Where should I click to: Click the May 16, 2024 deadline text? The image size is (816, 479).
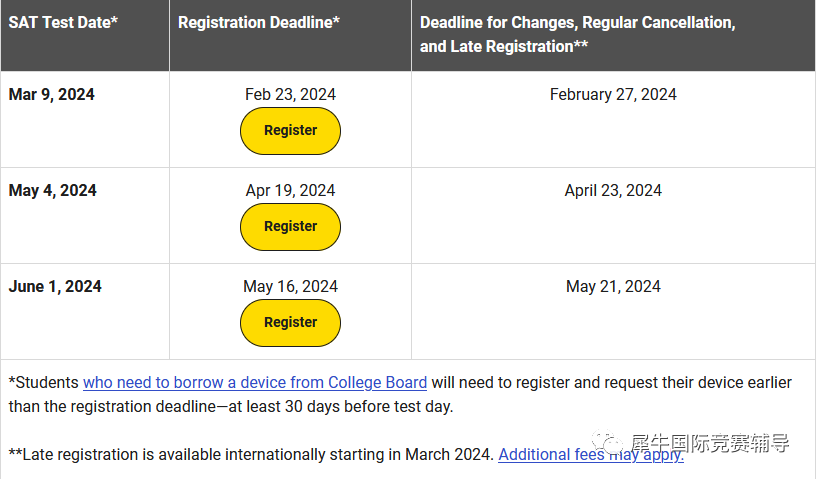pyautogui.click(x=290, y=286)
